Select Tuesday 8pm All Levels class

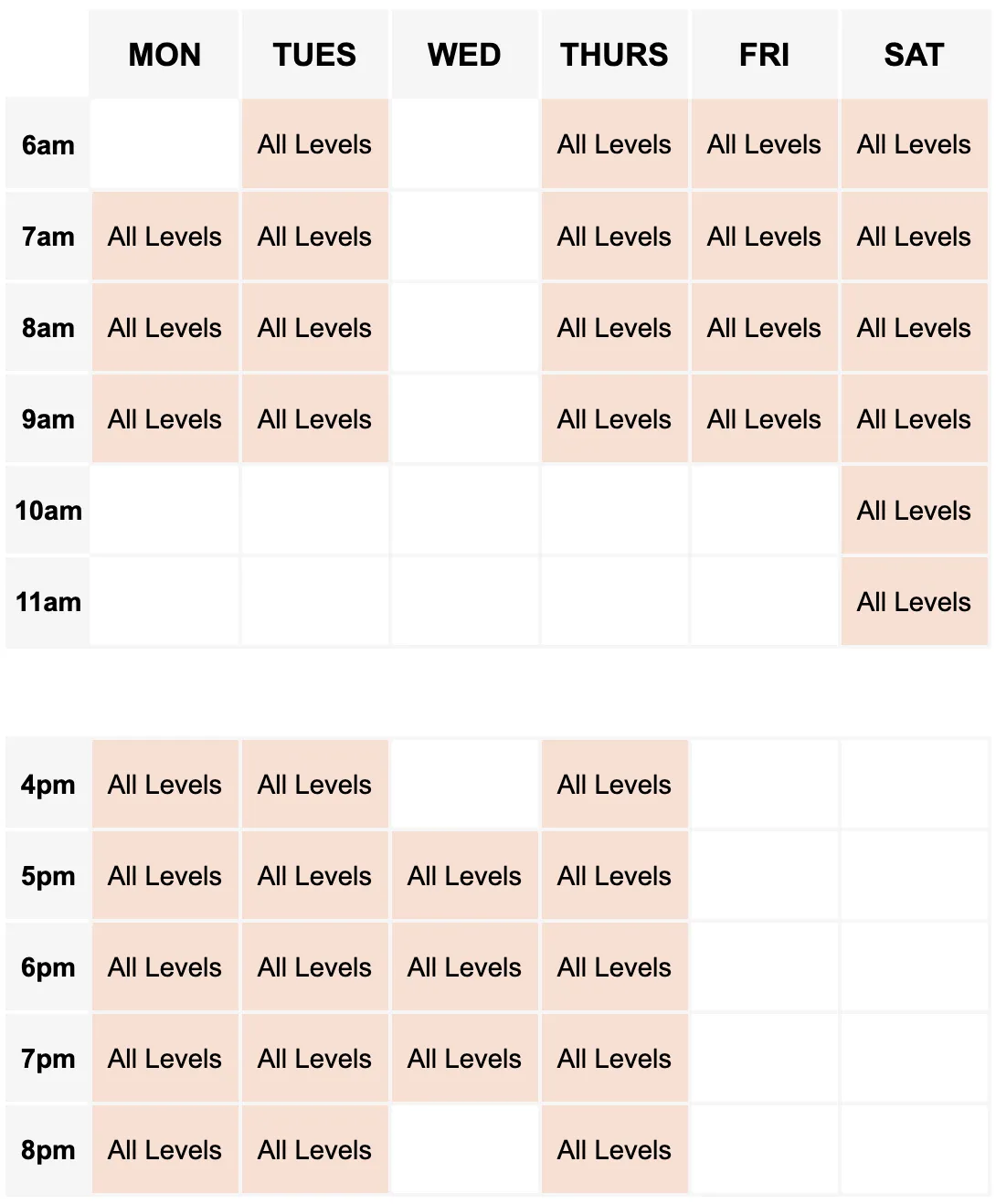click(314, 1150)
